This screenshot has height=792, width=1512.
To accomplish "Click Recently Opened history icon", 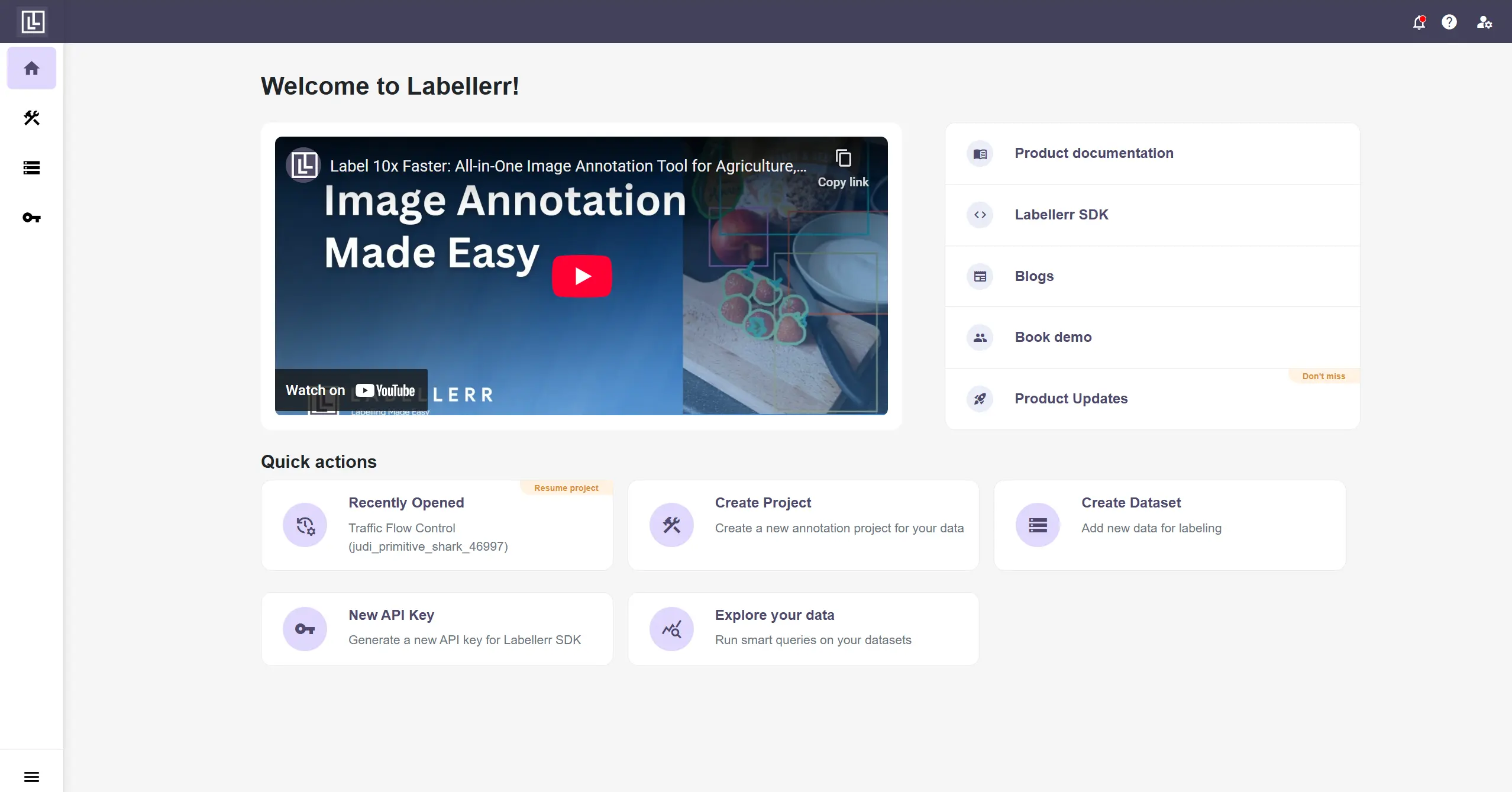I will pyautogui.click(x=305, y=525).
